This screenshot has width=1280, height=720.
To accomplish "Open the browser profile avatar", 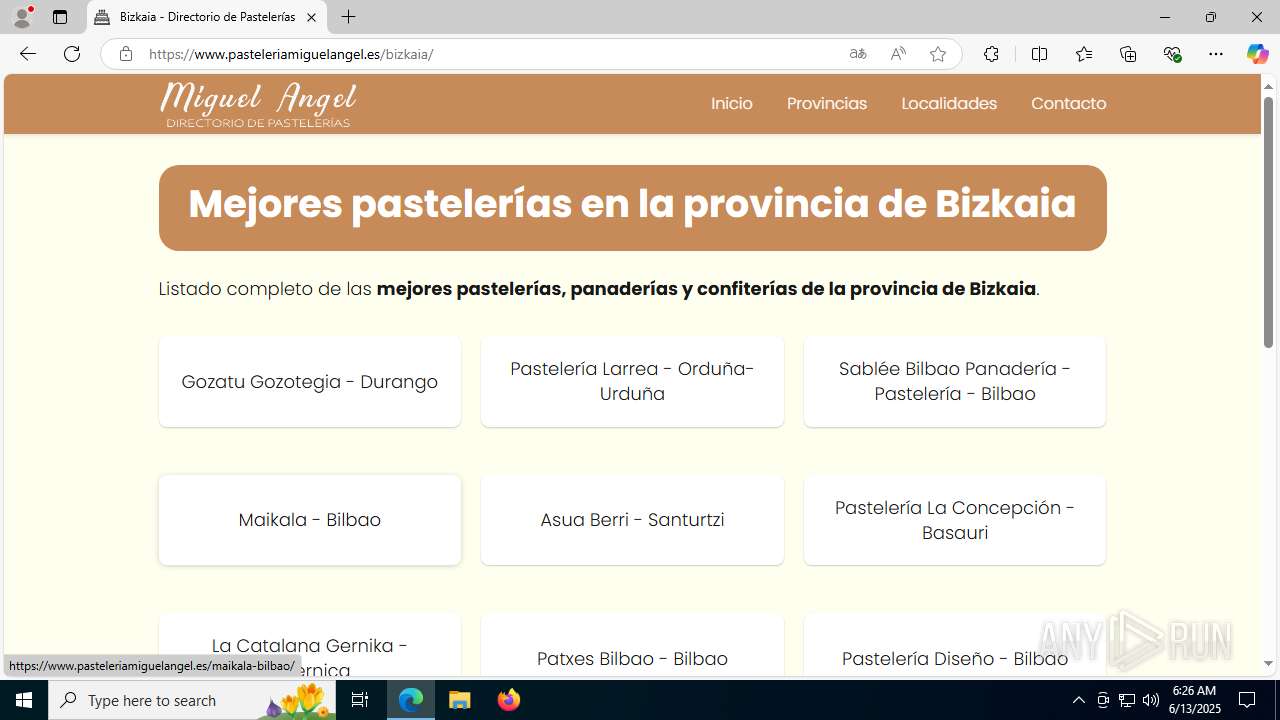I will tap(22, 17).
